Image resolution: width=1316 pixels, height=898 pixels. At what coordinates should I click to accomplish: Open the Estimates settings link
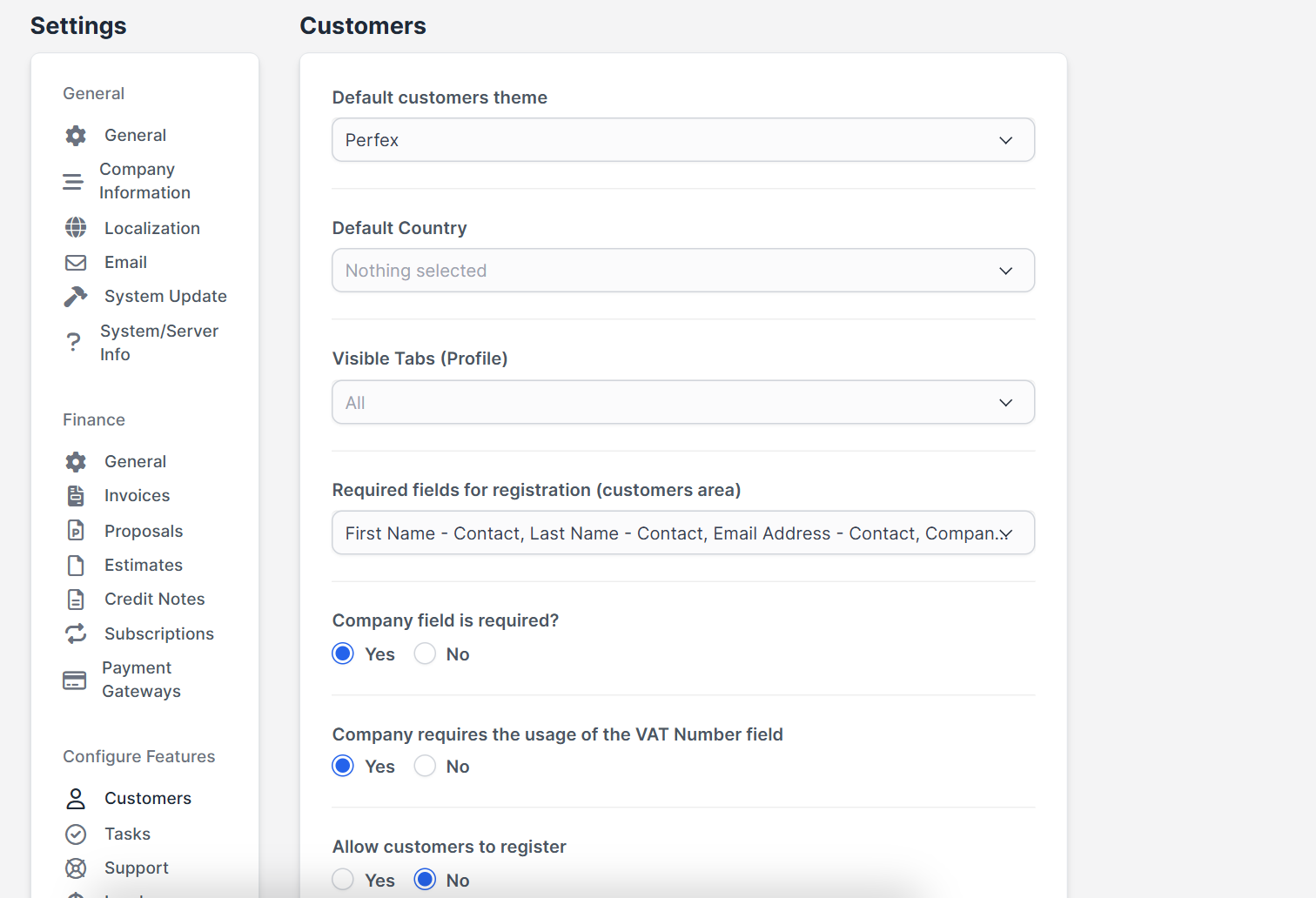click(144, 566)
